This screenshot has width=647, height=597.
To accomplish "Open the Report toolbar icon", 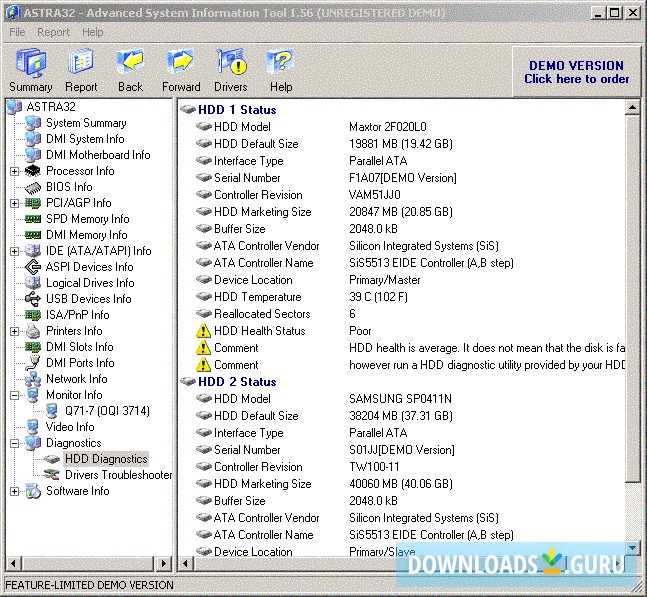I will [x=82, y=69].
